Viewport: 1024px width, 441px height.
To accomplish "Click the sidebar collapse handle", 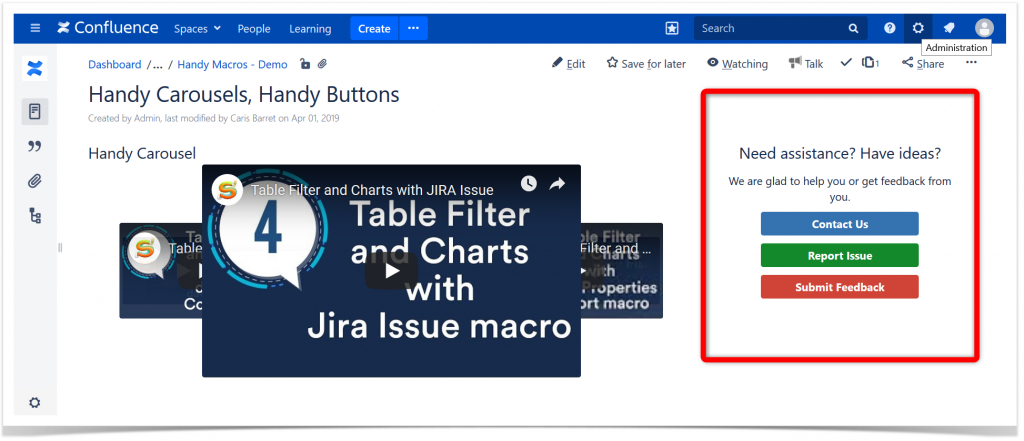I will (x=60, y=247).
